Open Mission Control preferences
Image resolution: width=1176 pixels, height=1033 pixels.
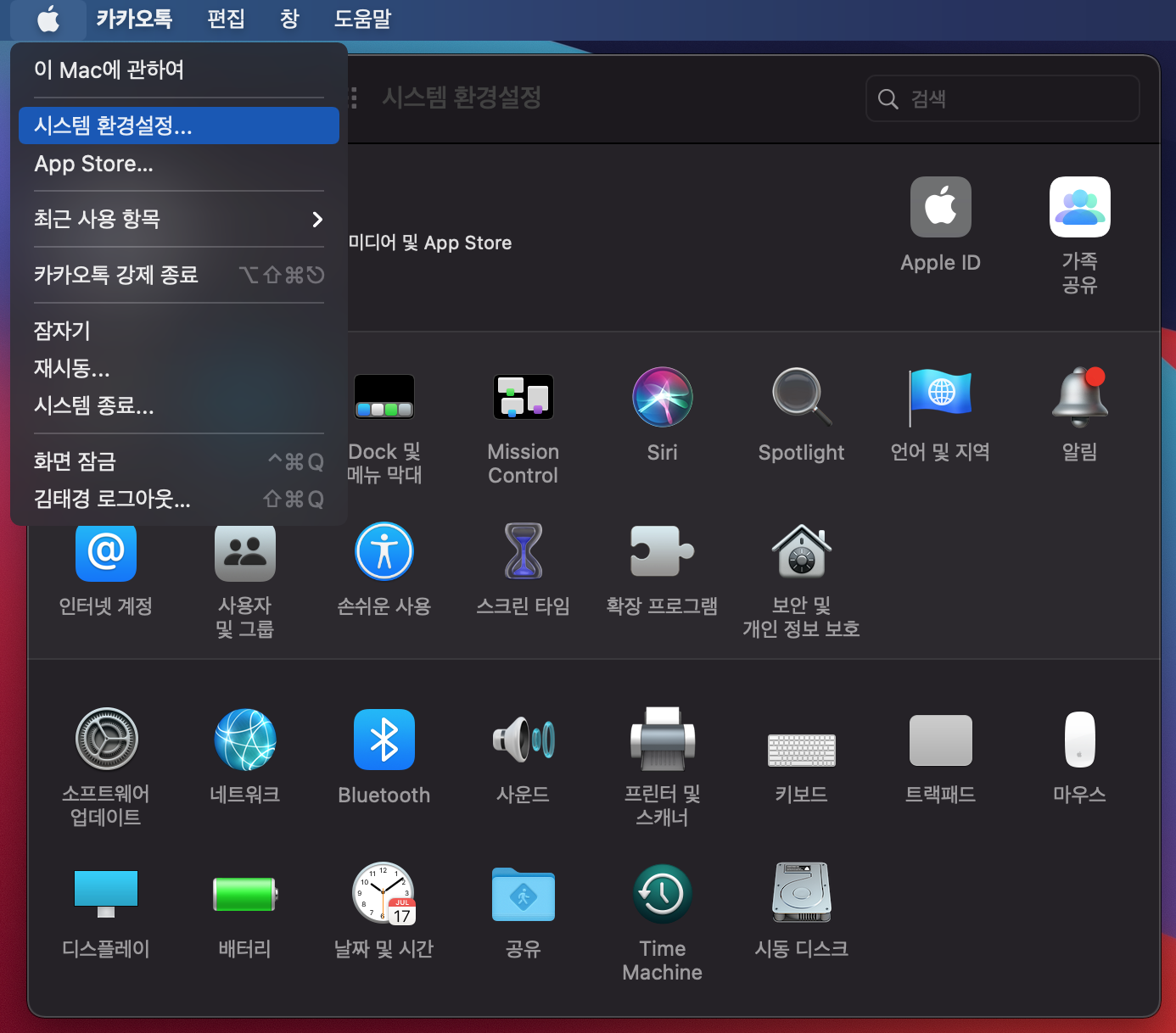pos(524,428)
